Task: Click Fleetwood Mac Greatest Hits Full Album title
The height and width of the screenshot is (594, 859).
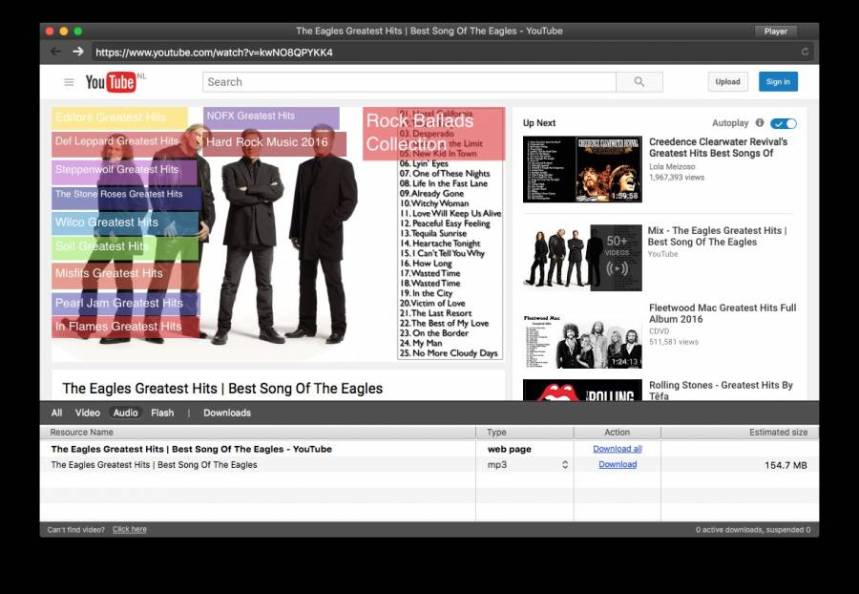Action: 722,313
